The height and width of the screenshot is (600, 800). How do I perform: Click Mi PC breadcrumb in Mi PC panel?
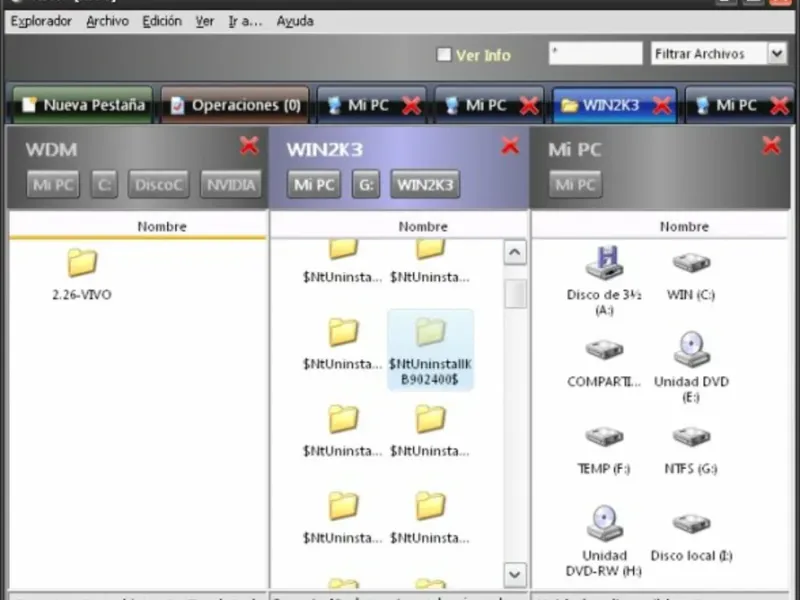576,184
